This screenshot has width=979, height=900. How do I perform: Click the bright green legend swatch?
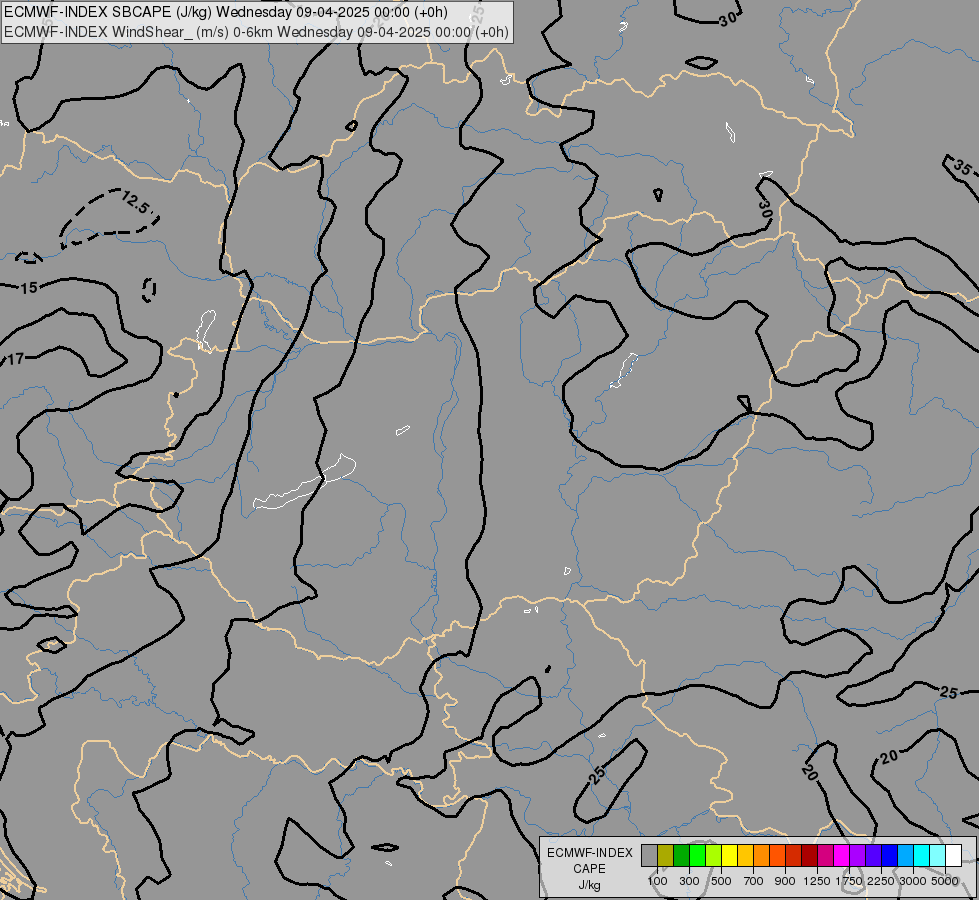click(x=697, y=855)
